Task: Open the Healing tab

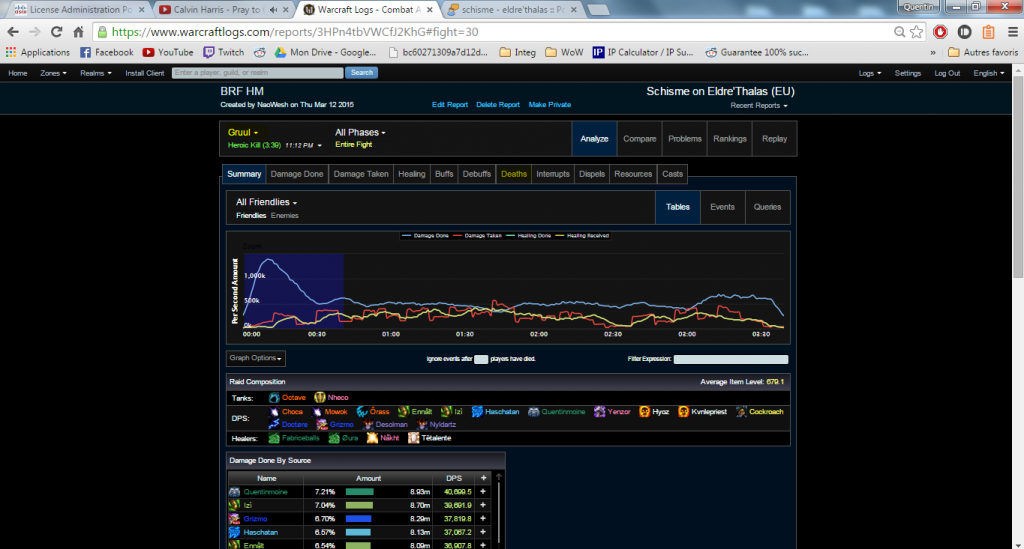Action: pyautogui.click(x=411, y=174)
